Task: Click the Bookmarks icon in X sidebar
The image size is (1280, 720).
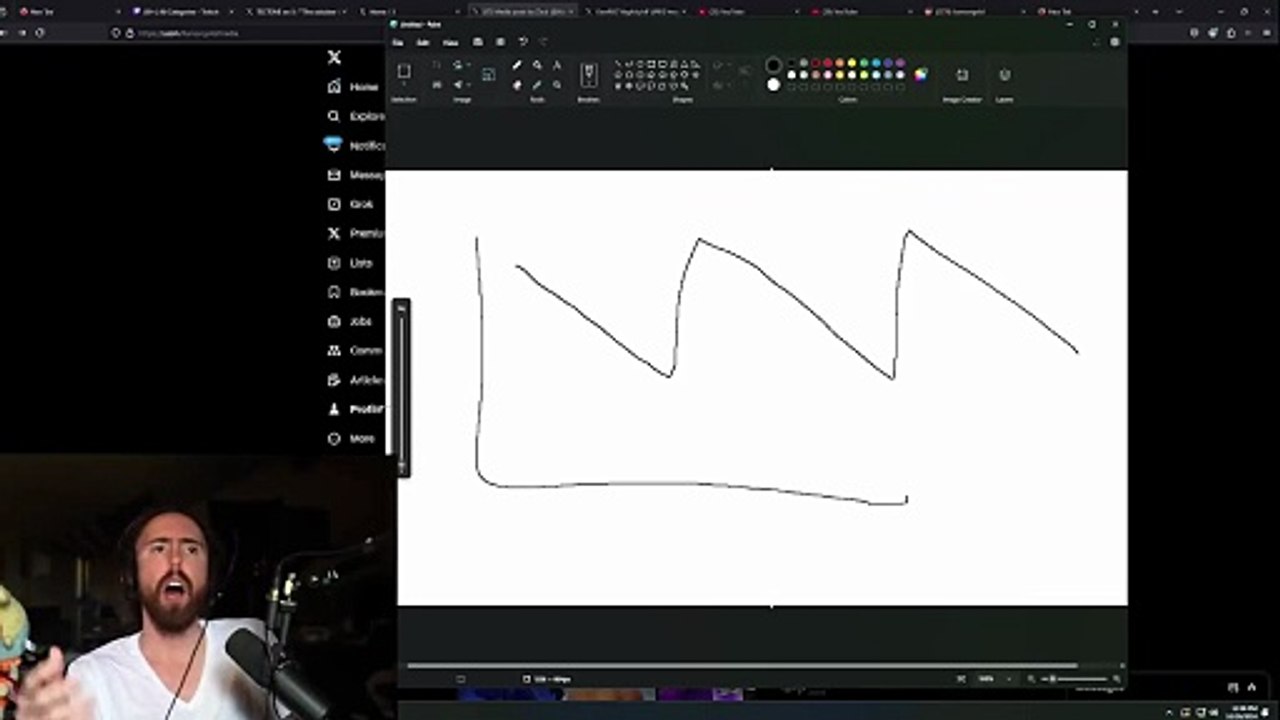Action: tap(334, 292)
